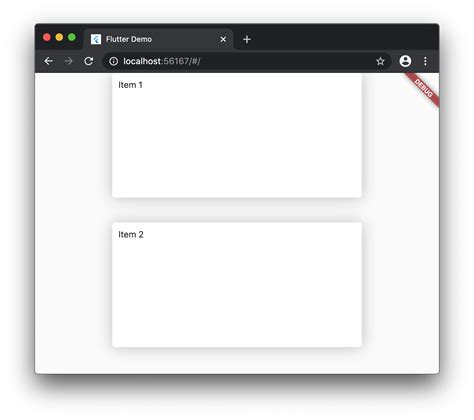Click the Flutter logo favicon in the tab
This screenshot has width=474, height=420.
[96, 39]
